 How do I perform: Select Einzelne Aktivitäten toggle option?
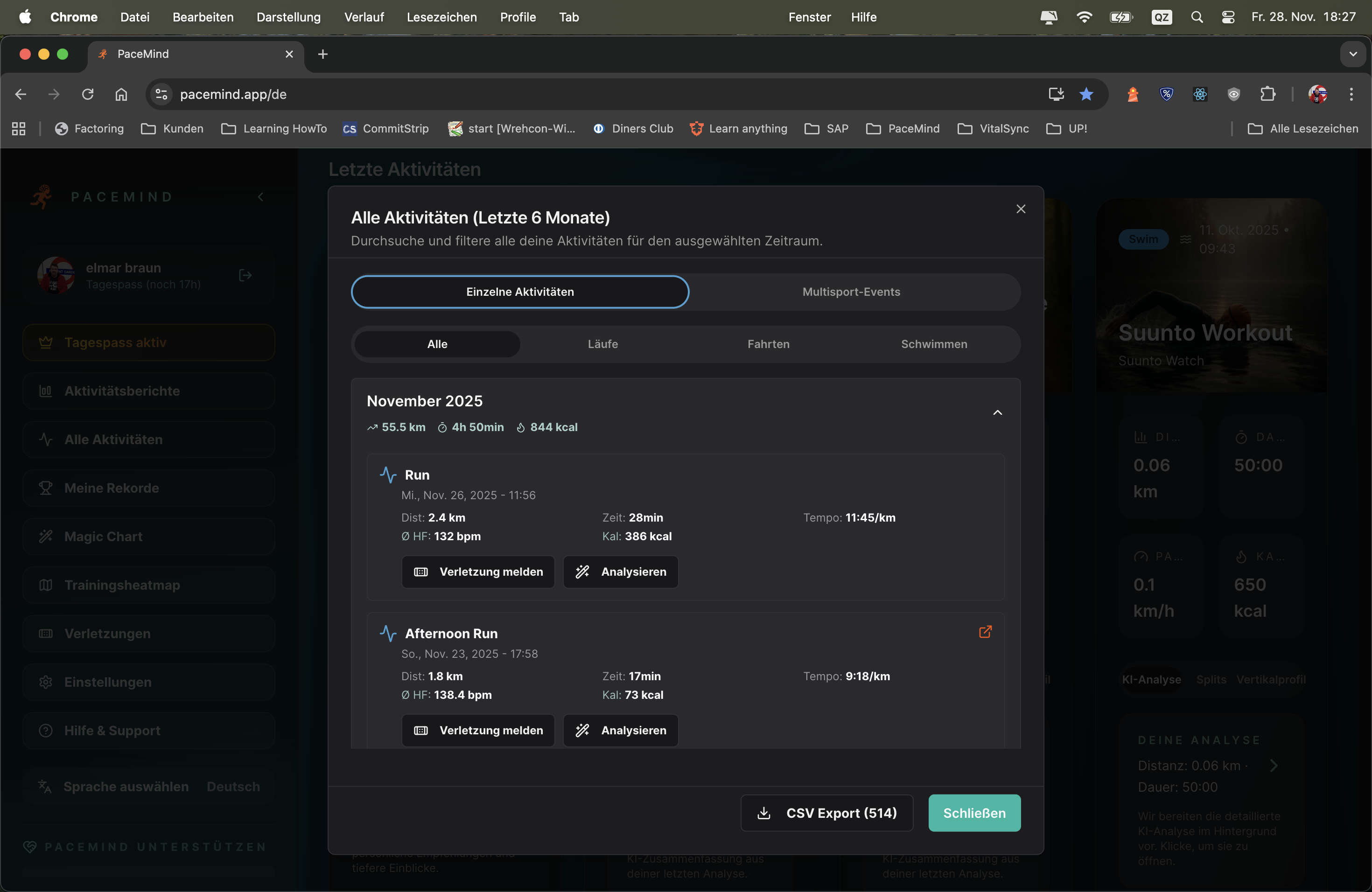[519, 292]
